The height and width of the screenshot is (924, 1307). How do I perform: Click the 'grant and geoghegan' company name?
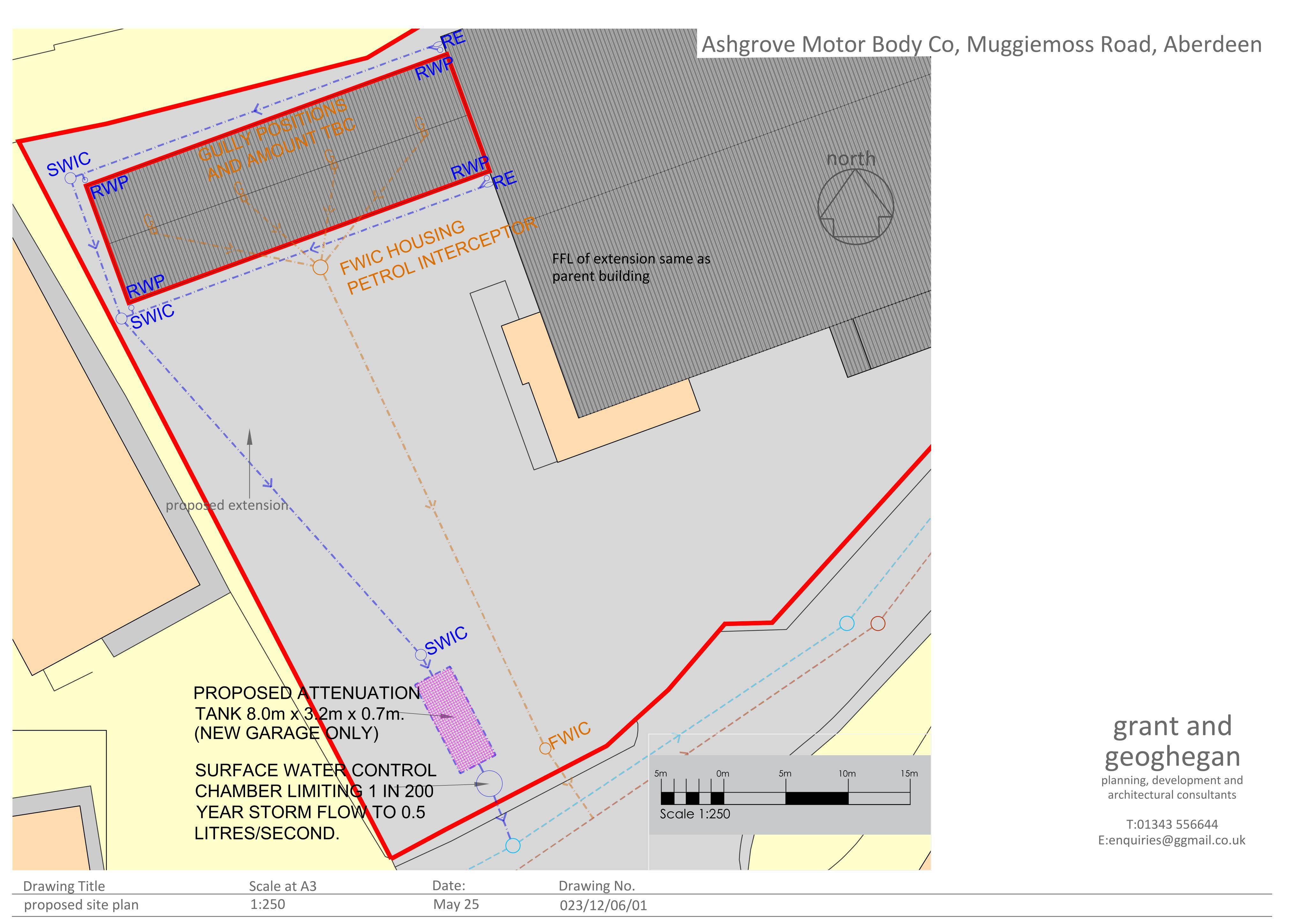click(1172, 741)
